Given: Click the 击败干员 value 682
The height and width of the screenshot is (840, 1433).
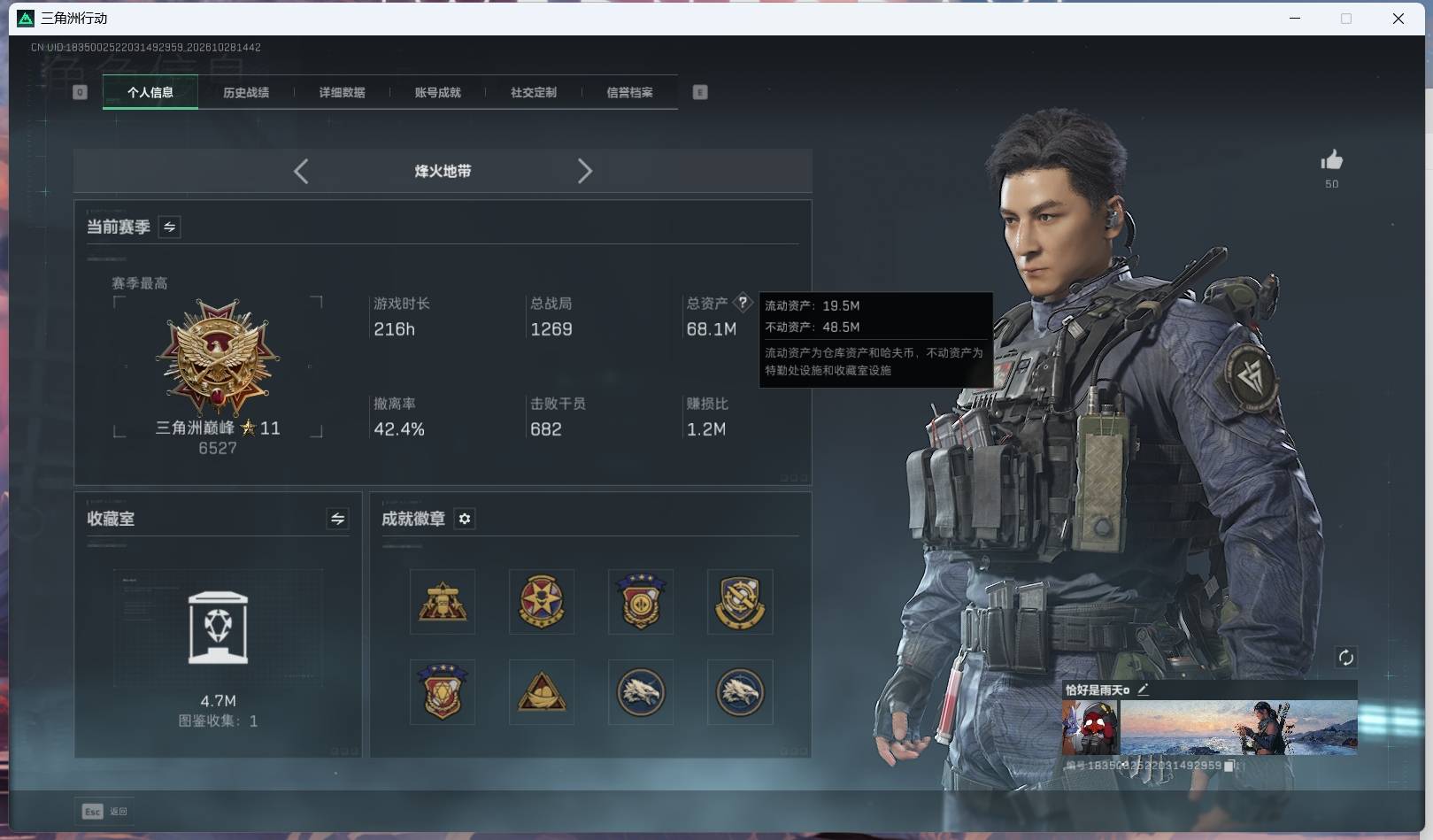Looking at the screenshot, I should [546, 429].
